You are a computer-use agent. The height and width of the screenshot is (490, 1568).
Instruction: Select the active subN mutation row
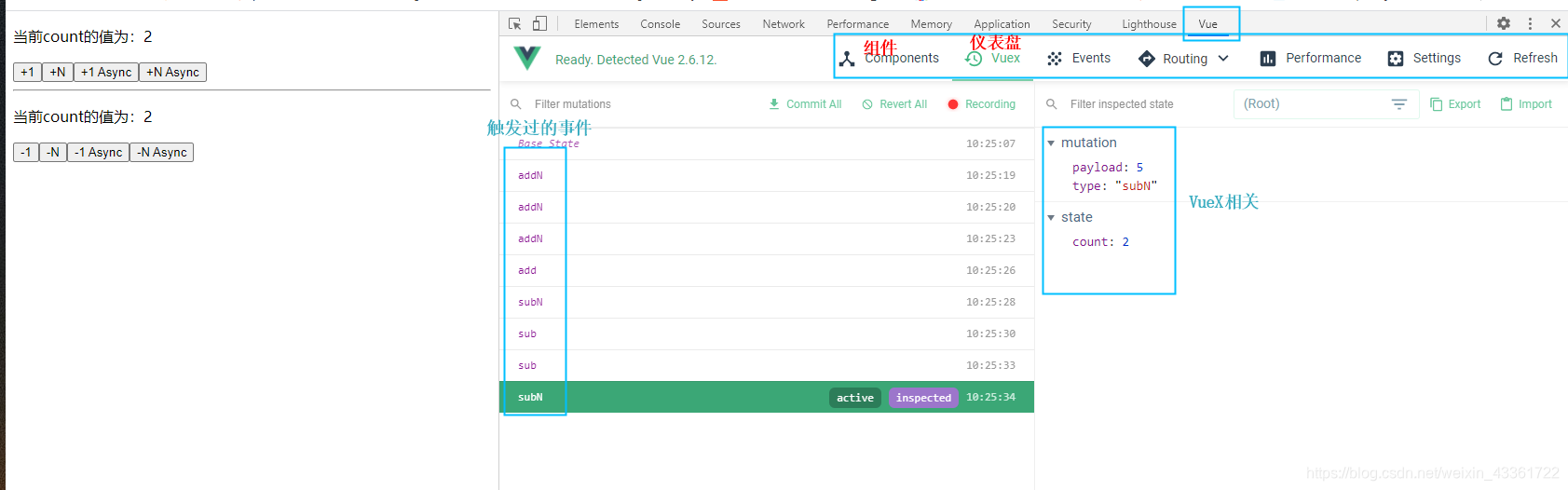coord(767,397)
